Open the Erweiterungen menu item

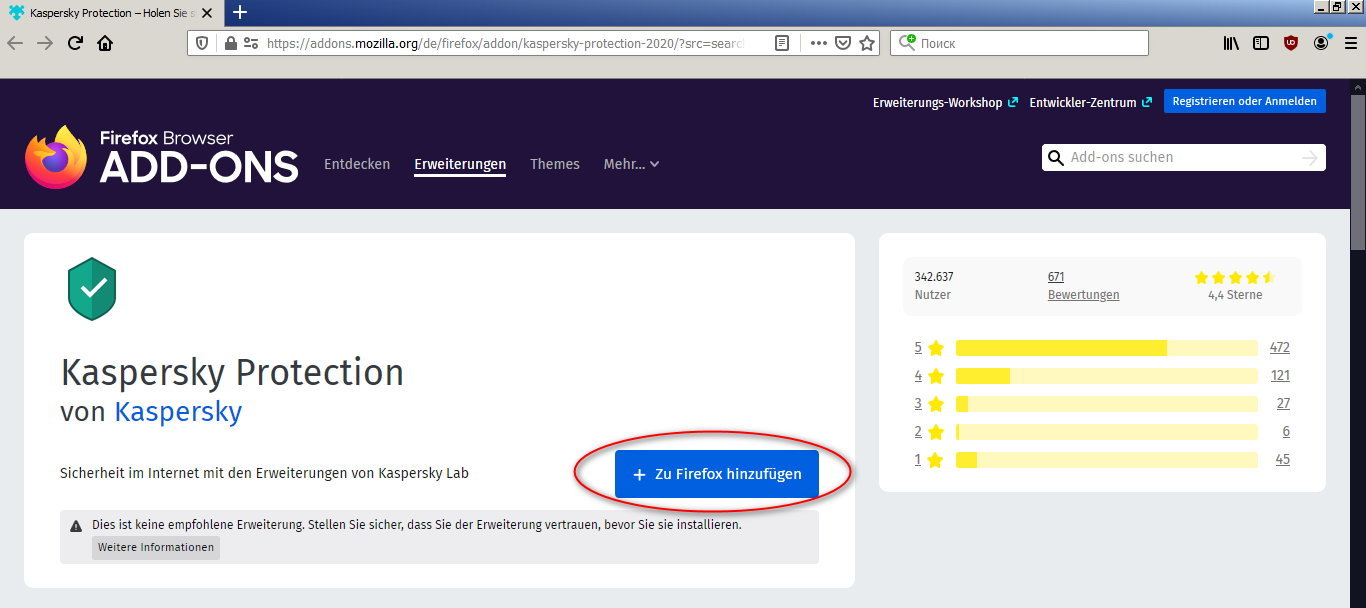click(460, 164)
